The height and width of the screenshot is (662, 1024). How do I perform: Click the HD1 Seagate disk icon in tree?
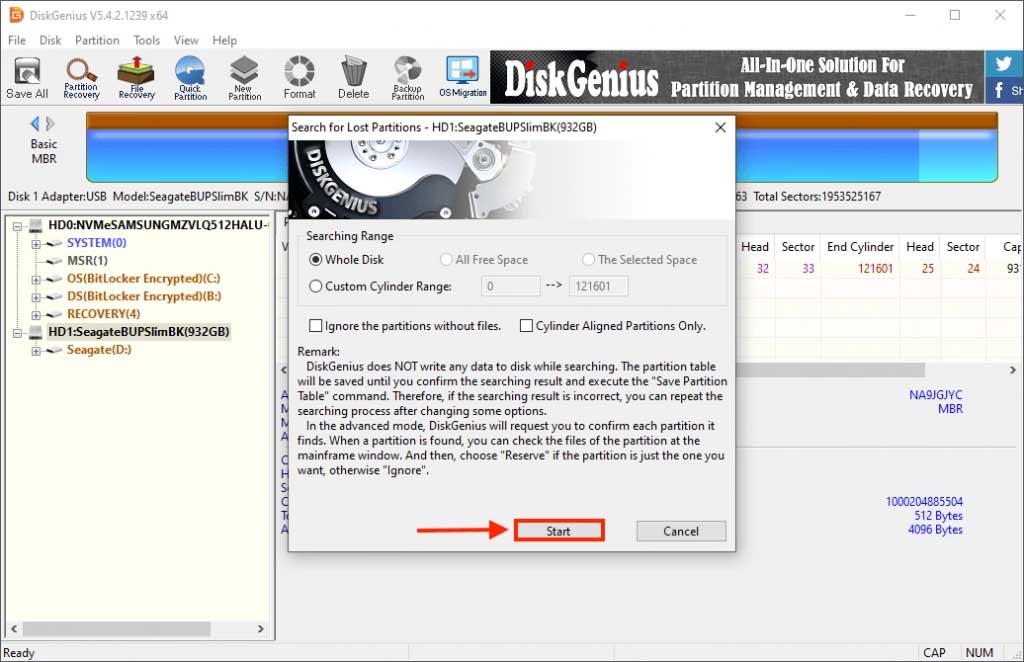pos(35,332)
